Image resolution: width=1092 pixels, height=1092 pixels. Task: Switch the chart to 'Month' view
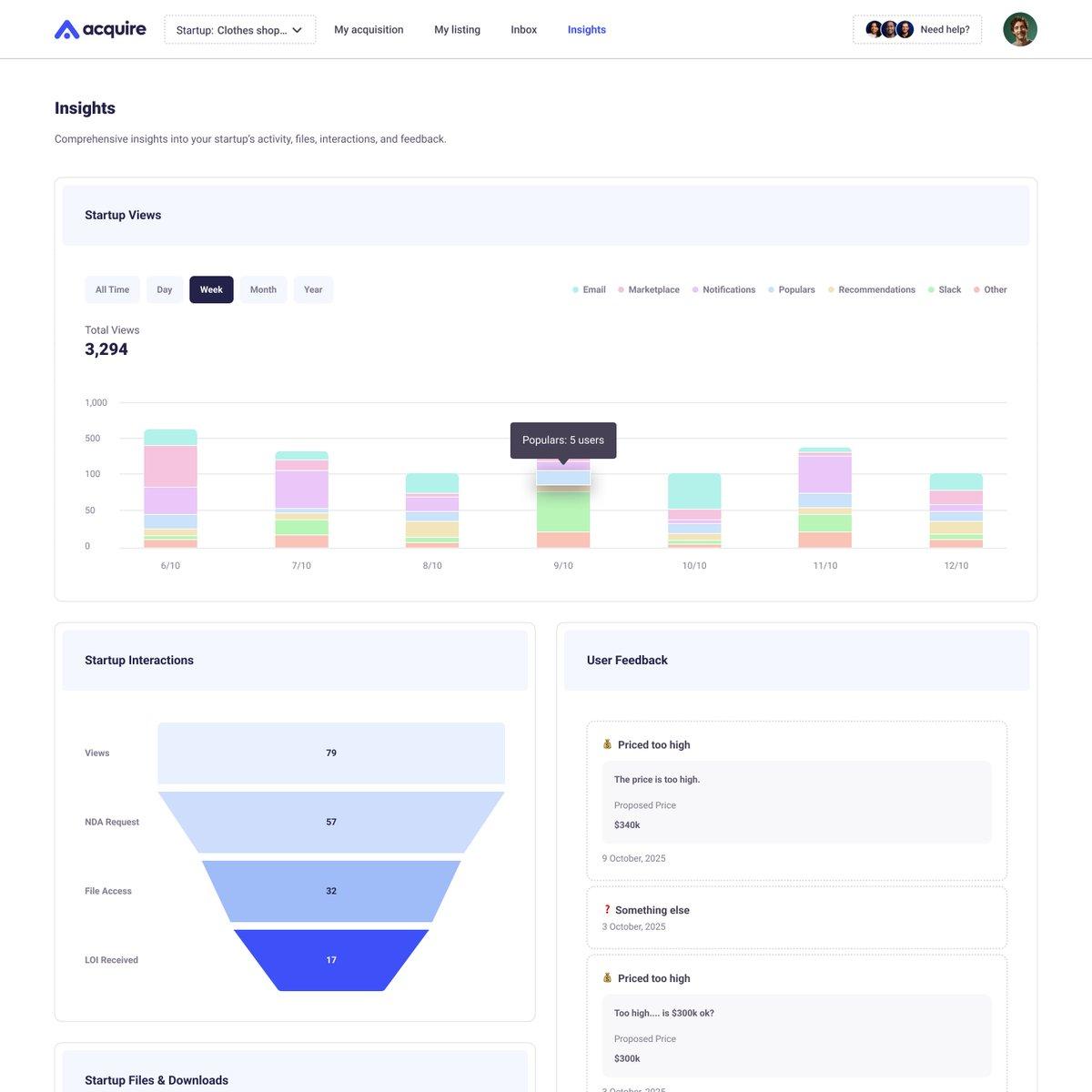click(x=263, y=288)
